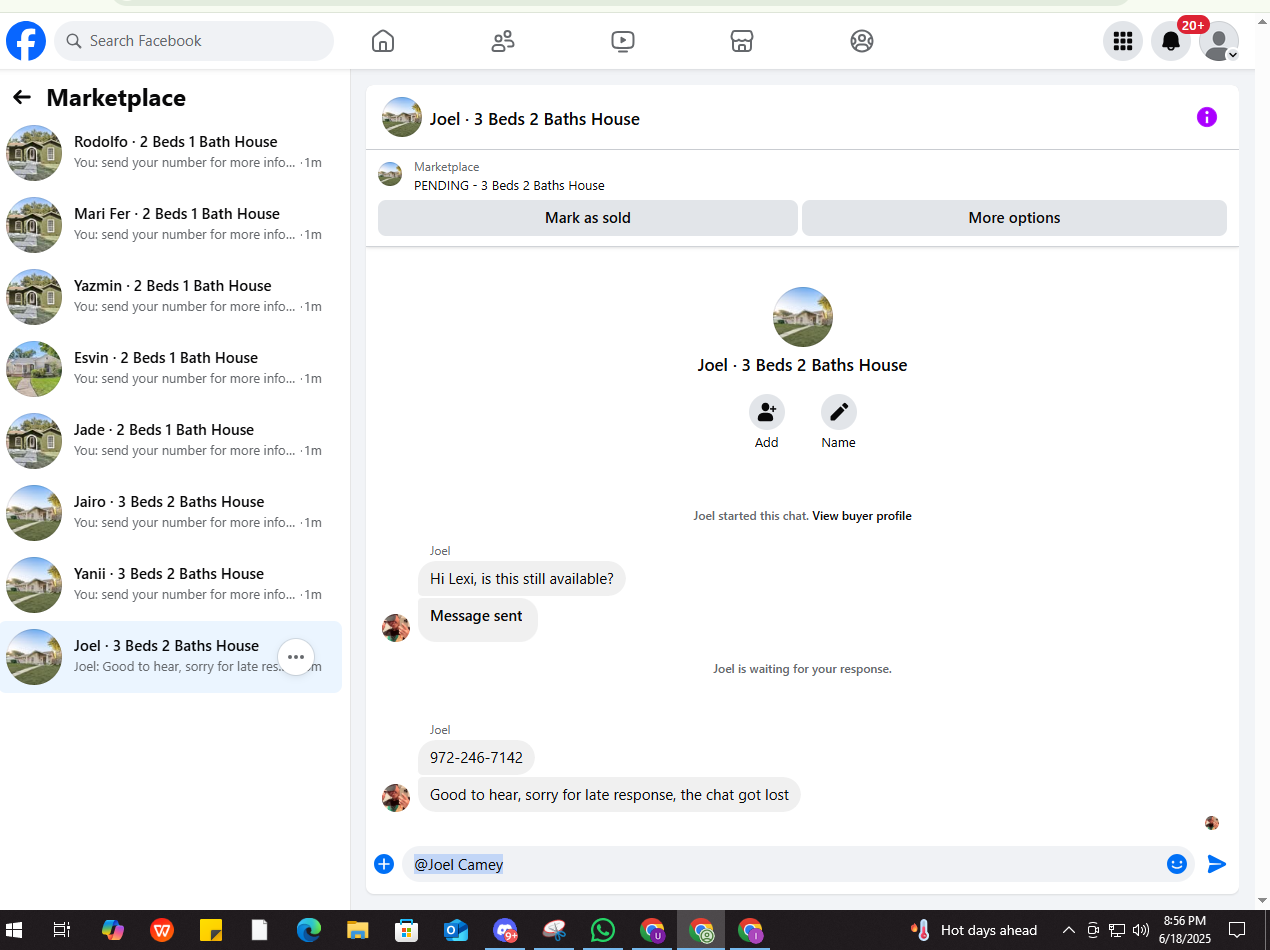Click the Mark as sold button
Viewport: 1270px width, 950px height.
tap(588, 218)
